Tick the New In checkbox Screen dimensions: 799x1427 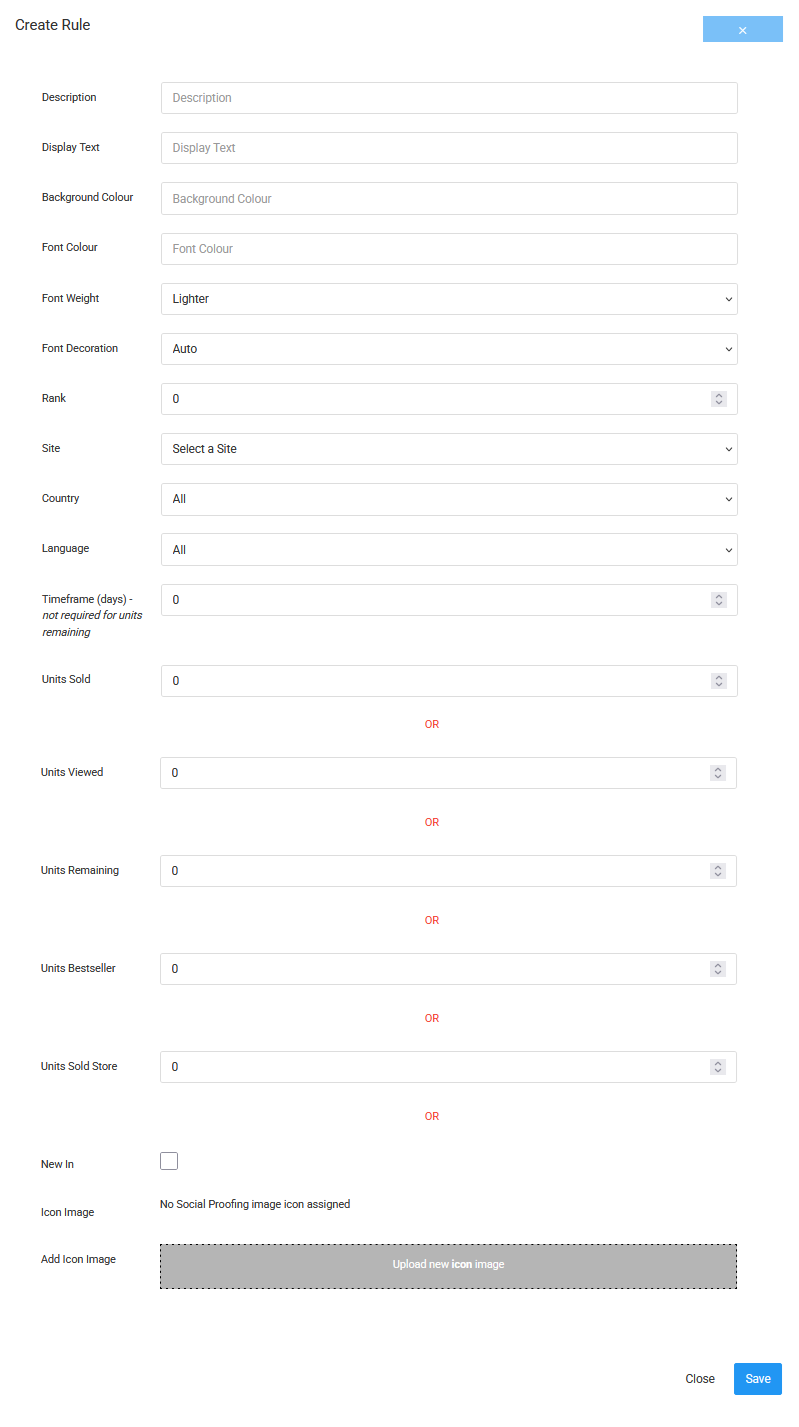pos(169,1161)
